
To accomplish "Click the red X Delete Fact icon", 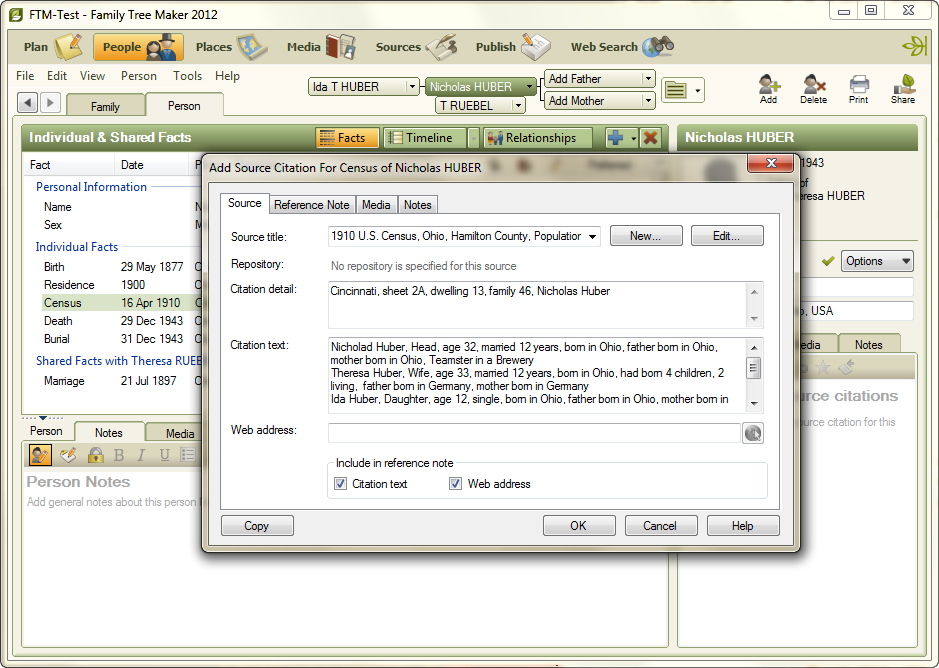I will coord(650,138).
